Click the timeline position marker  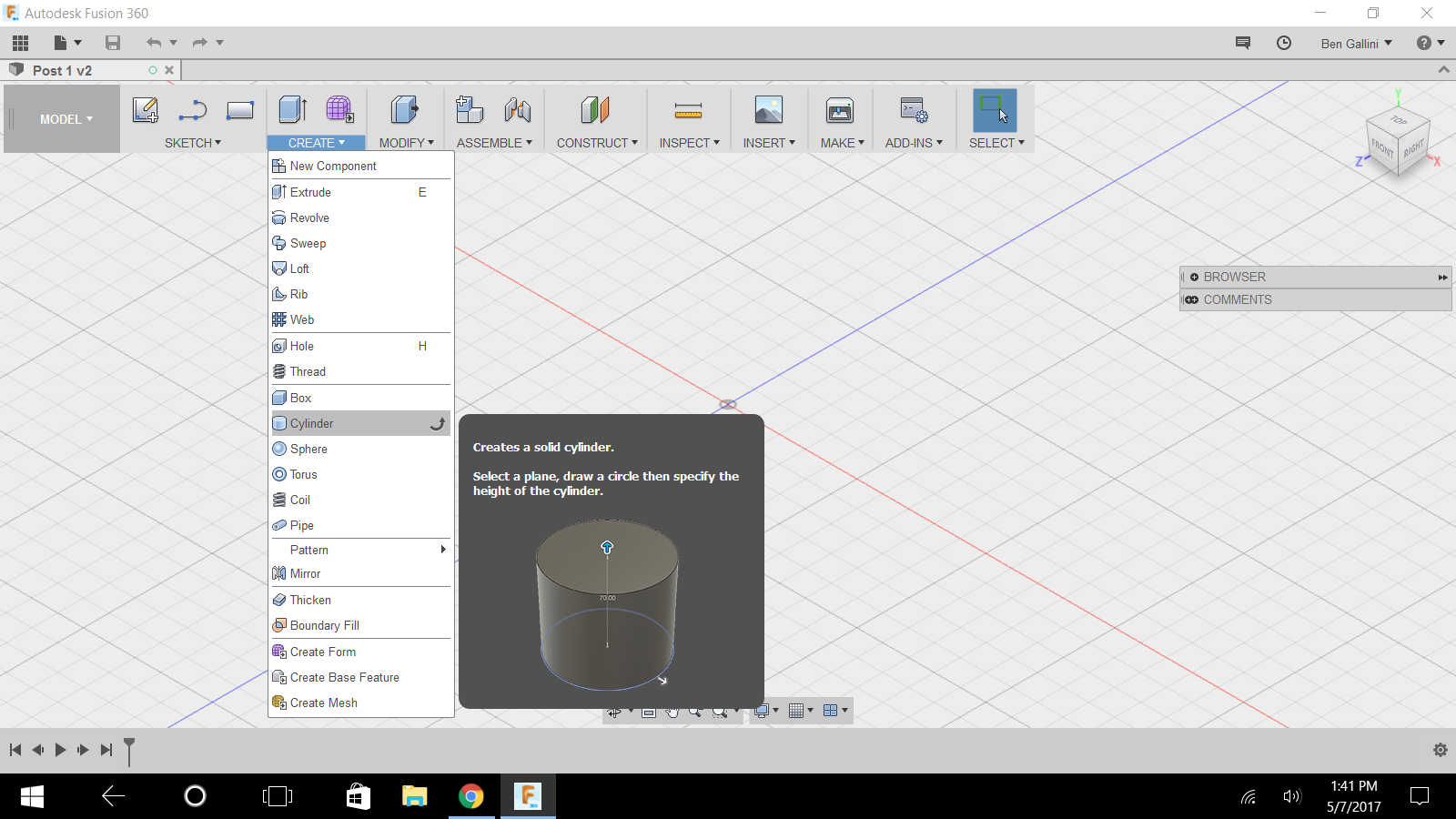(129, 751)
